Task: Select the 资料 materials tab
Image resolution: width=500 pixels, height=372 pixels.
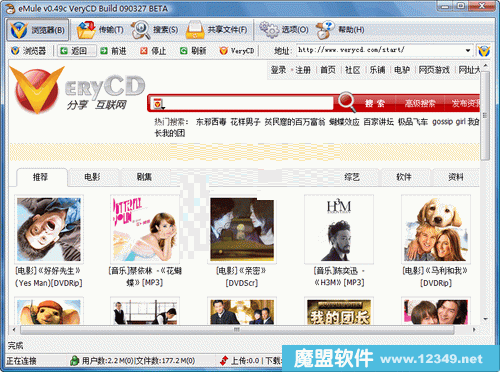Action: (456, 177)
